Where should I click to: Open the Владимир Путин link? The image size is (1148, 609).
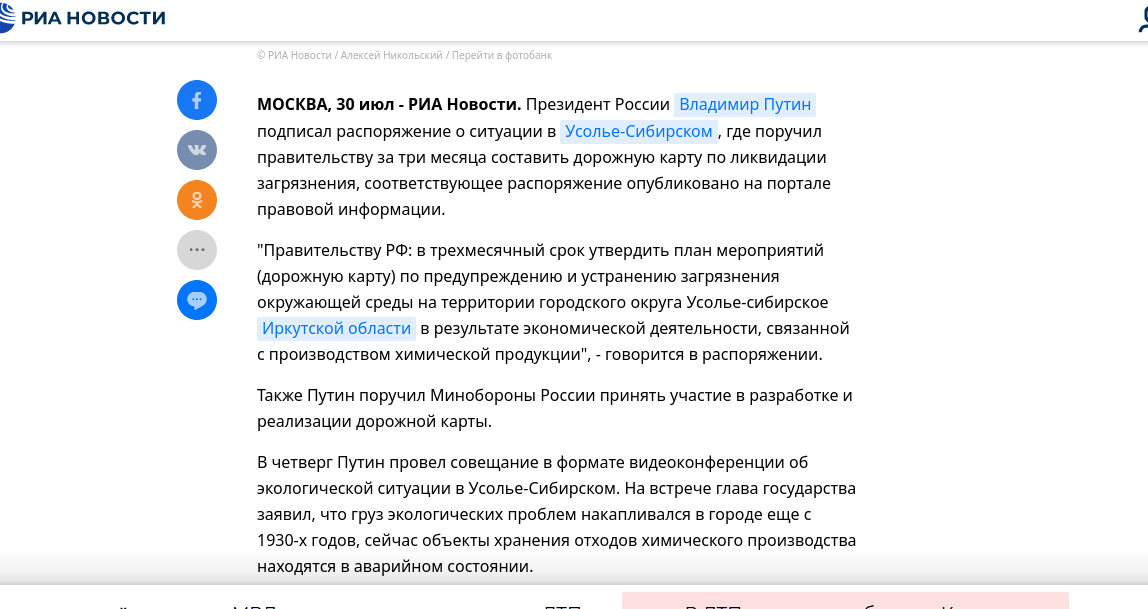coord(745,105)
